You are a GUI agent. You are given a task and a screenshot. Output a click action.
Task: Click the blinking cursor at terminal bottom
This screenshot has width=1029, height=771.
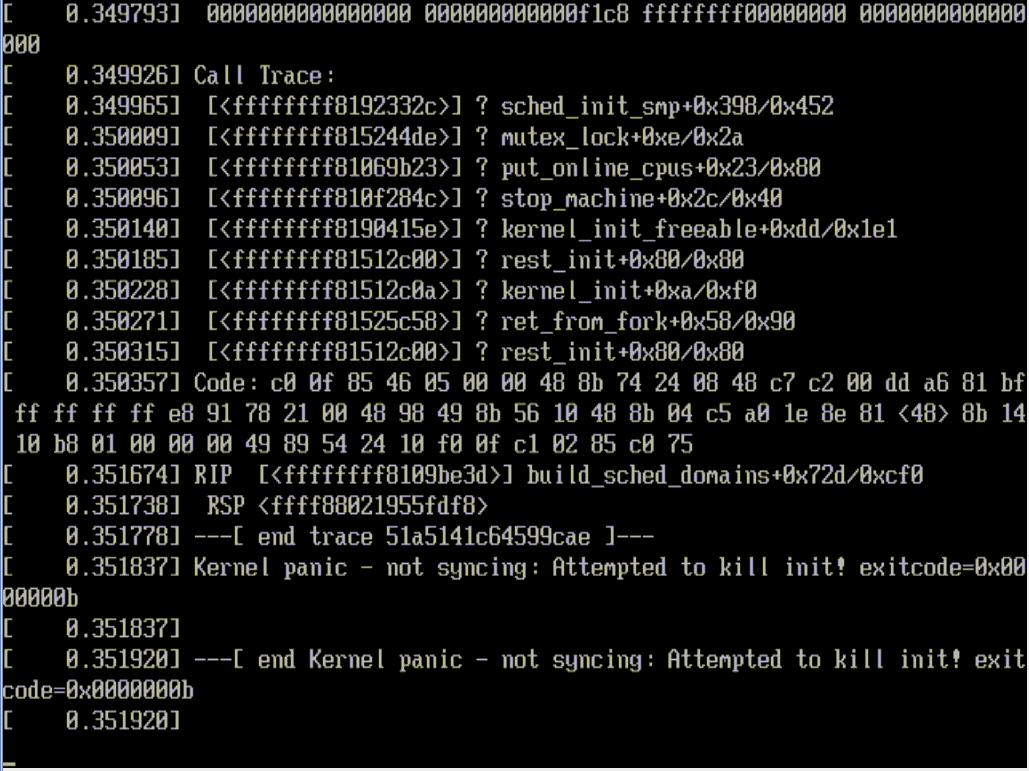tap(9, 764)
